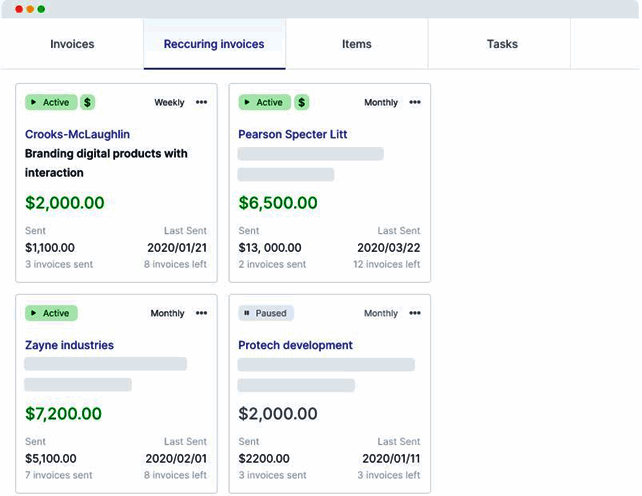
Task: Select the Reccuring invoices tab
Action: coord(214,44)
